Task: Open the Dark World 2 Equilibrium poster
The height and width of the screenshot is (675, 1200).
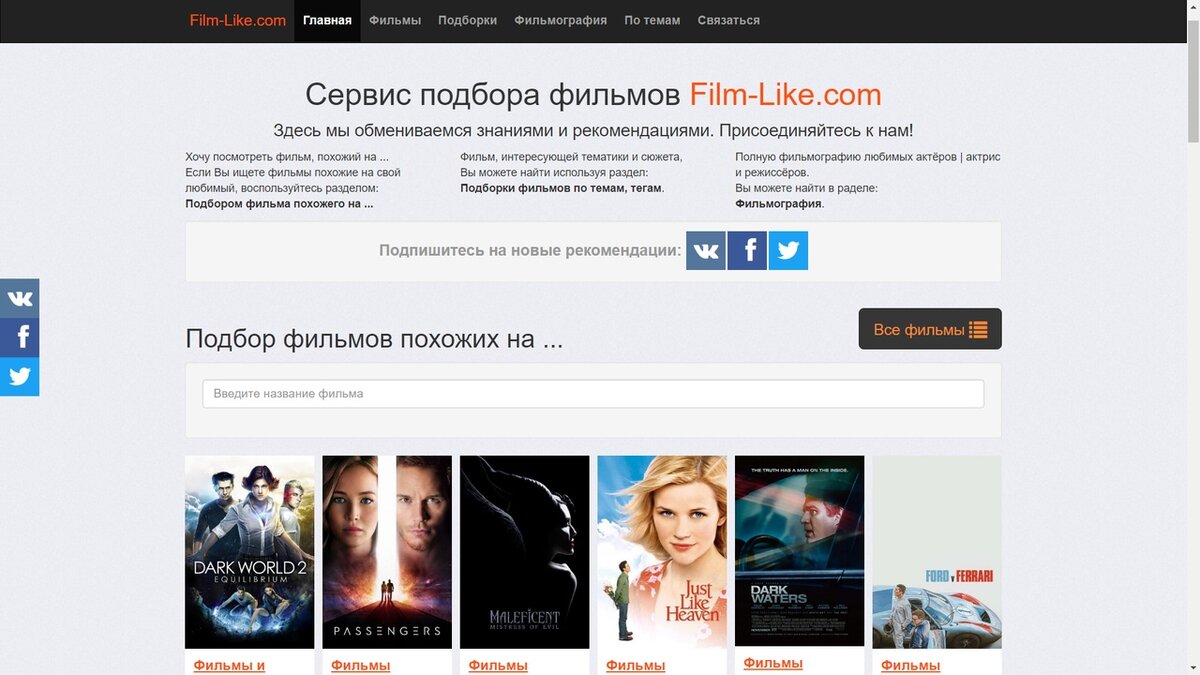Action: 250,552
